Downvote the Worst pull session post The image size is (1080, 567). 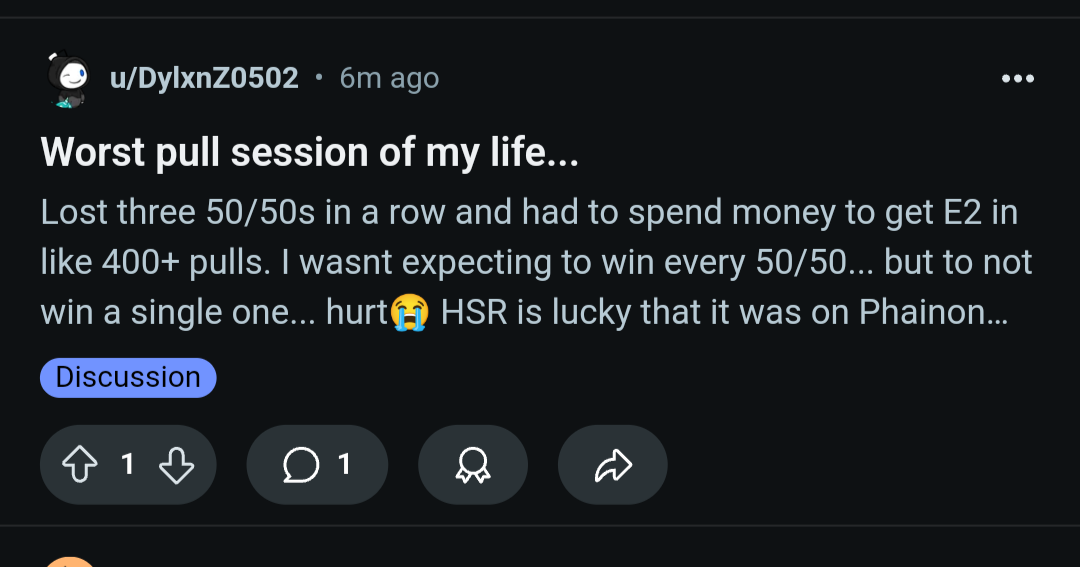(x=176, y=464)
